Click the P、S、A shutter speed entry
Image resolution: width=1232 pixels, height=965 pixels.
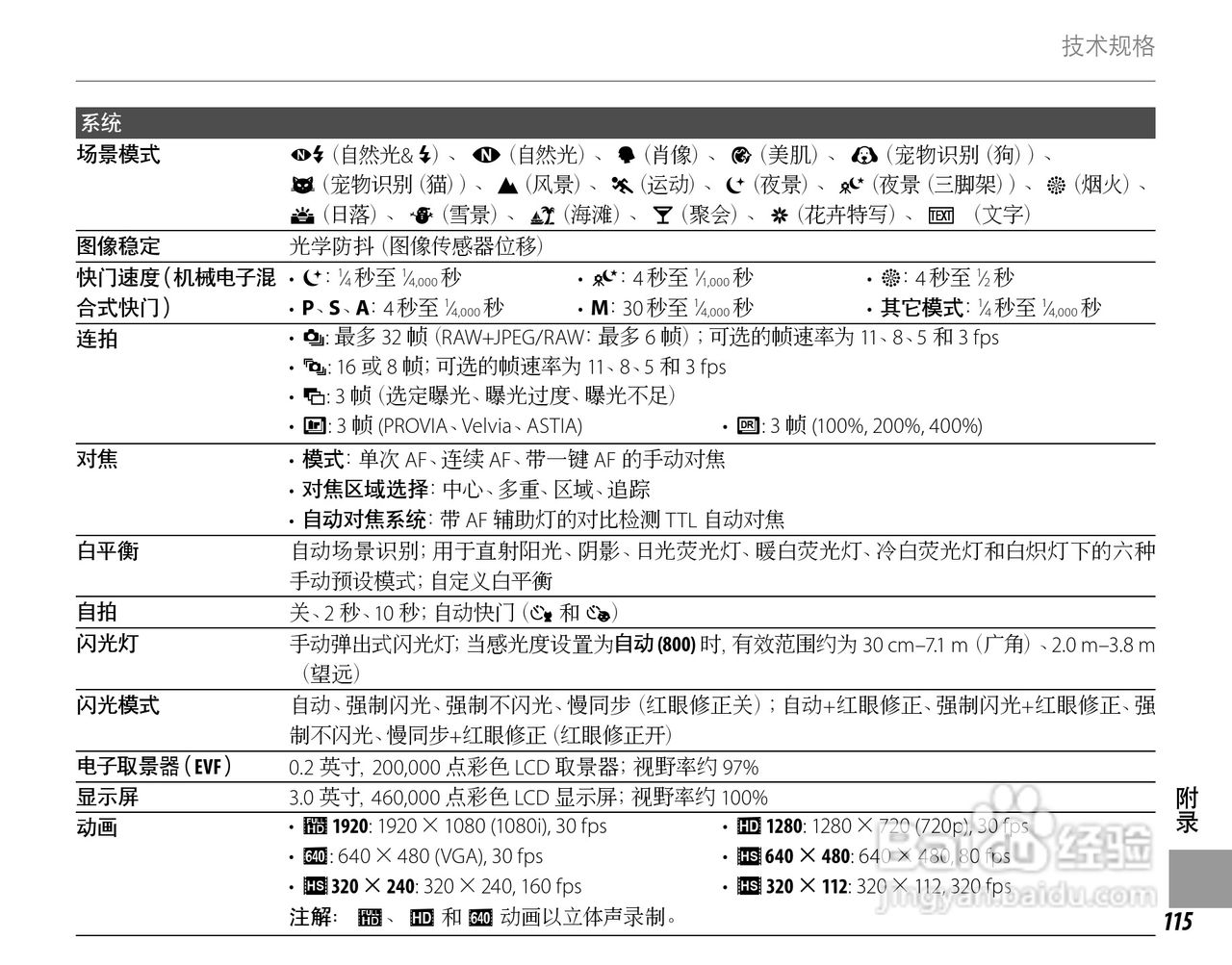[402, 309]
